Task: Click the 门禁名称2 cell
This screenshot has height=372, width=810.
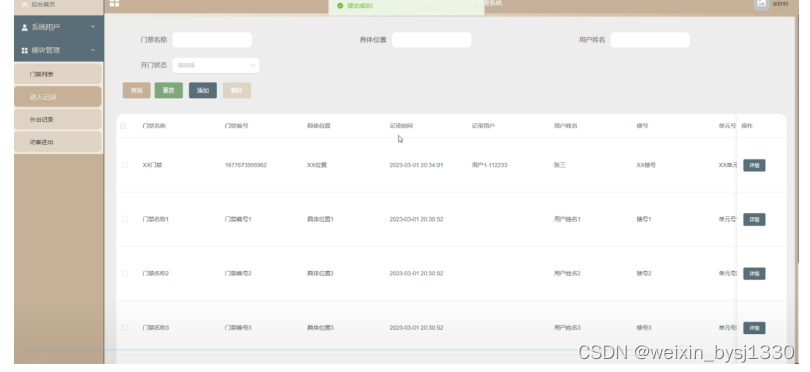Action: point(155,273)
